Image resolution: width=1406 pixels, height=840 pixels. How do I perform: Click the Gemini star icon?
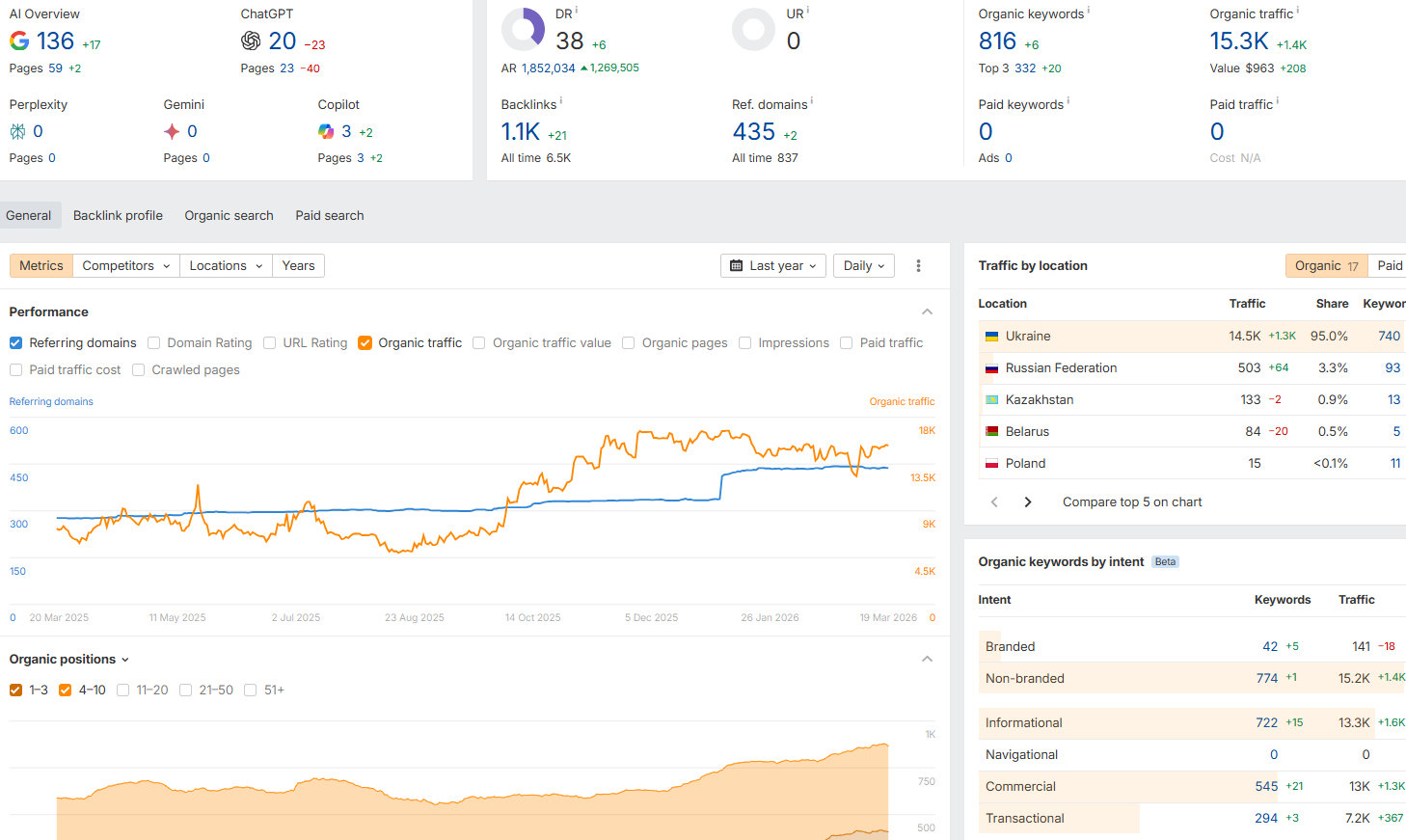(172, 132)
